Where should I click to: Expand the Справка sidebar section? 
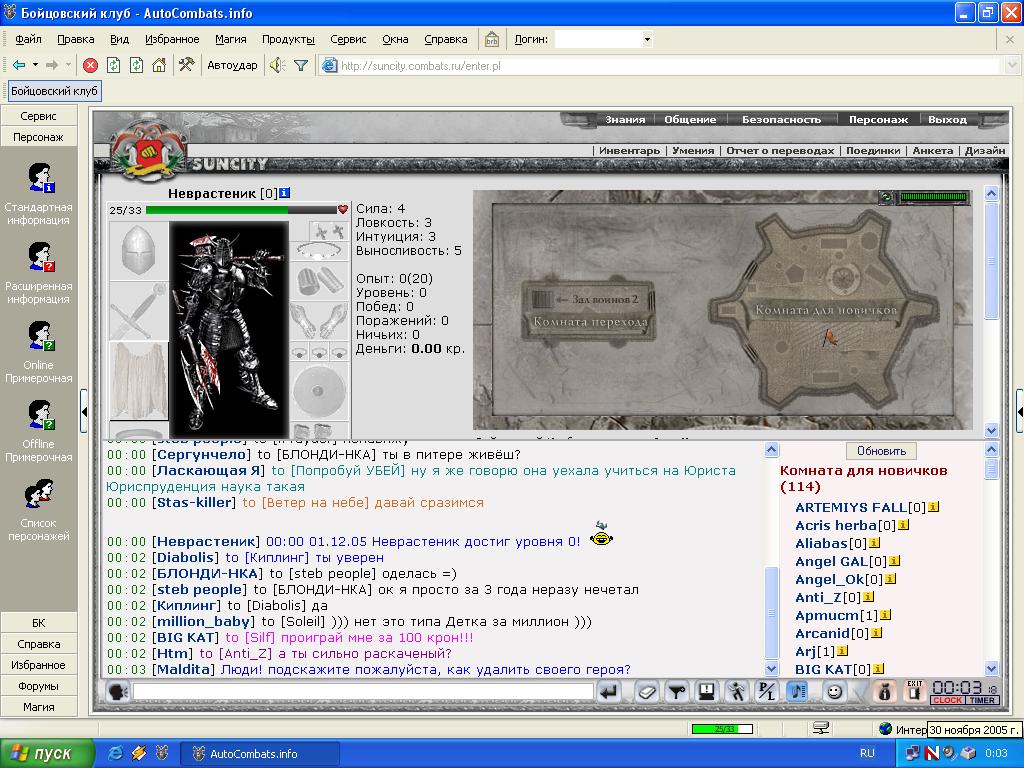[39, 644]
